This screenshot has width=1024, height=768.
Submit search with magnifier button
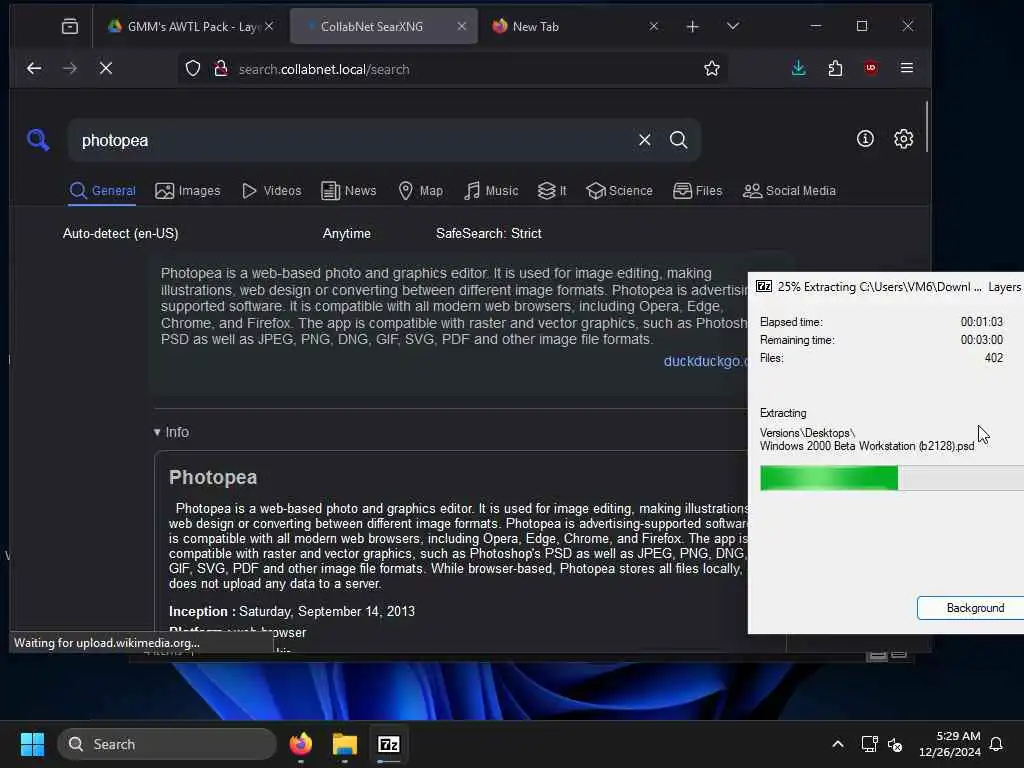679,140
